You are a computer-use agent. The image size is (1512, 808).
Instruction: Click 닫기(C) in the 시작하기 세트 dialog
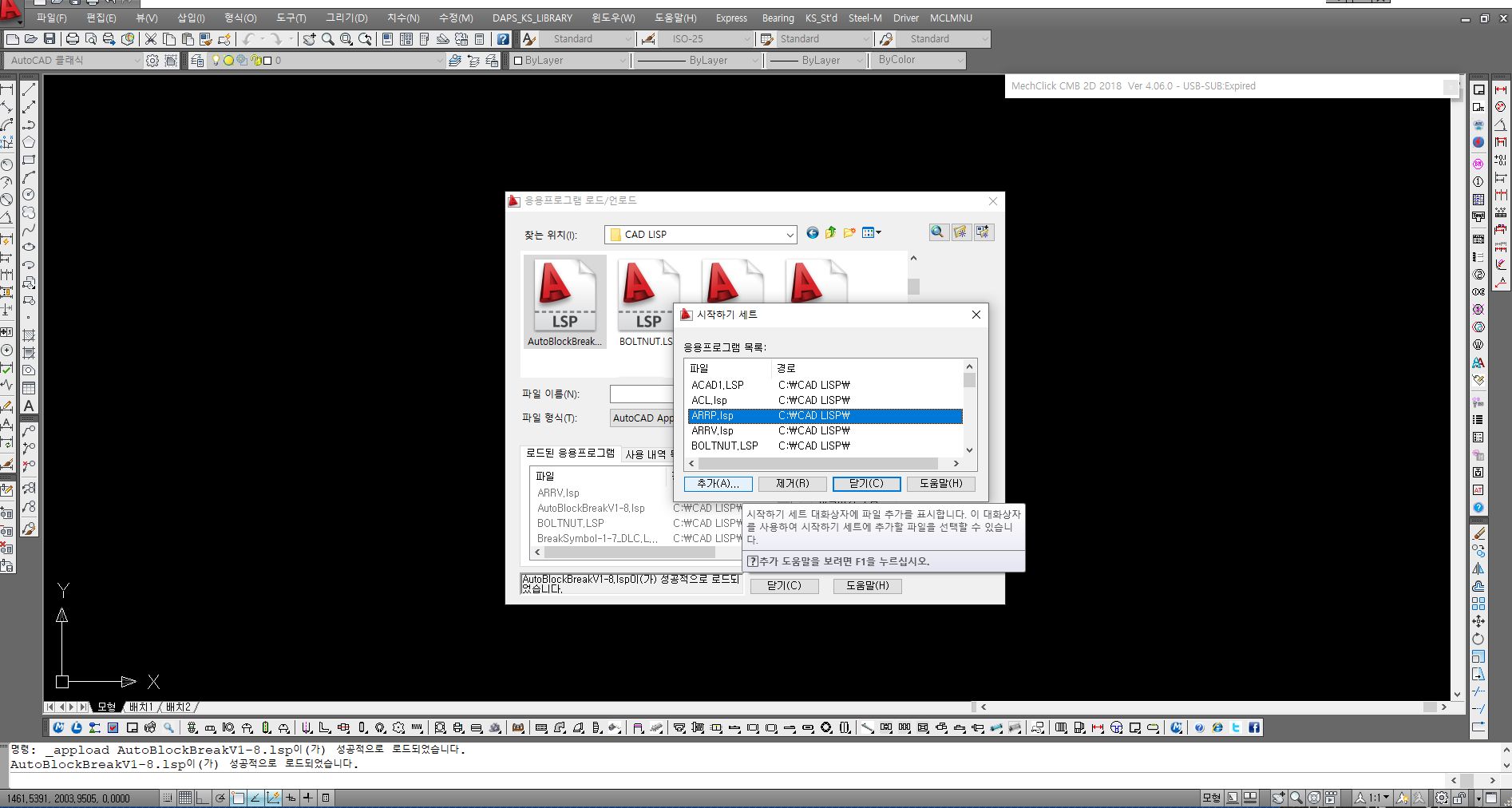point(866,484)
